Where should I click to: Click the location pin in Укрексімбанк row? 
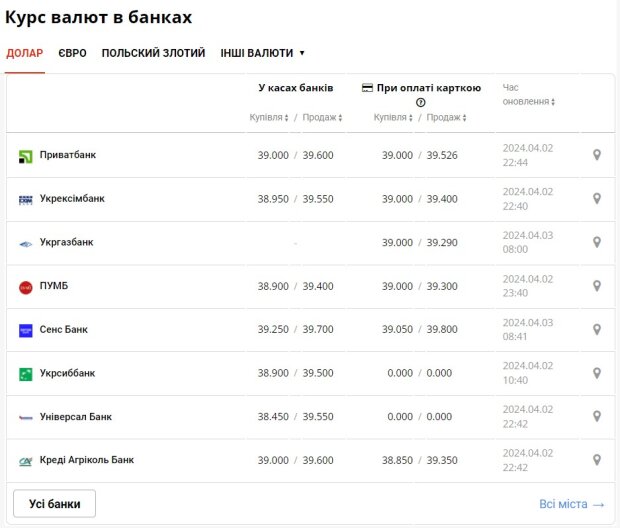tap(597, 199)
